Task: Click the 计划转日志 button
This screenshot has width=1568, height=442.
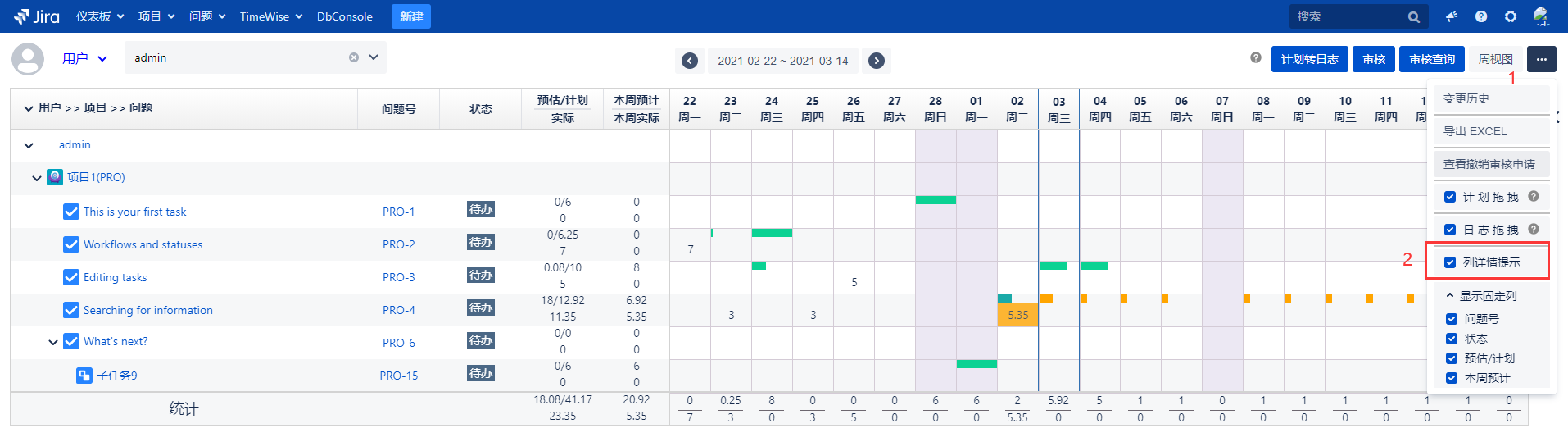Action: pyautogui.click(x=1309, y=59)
